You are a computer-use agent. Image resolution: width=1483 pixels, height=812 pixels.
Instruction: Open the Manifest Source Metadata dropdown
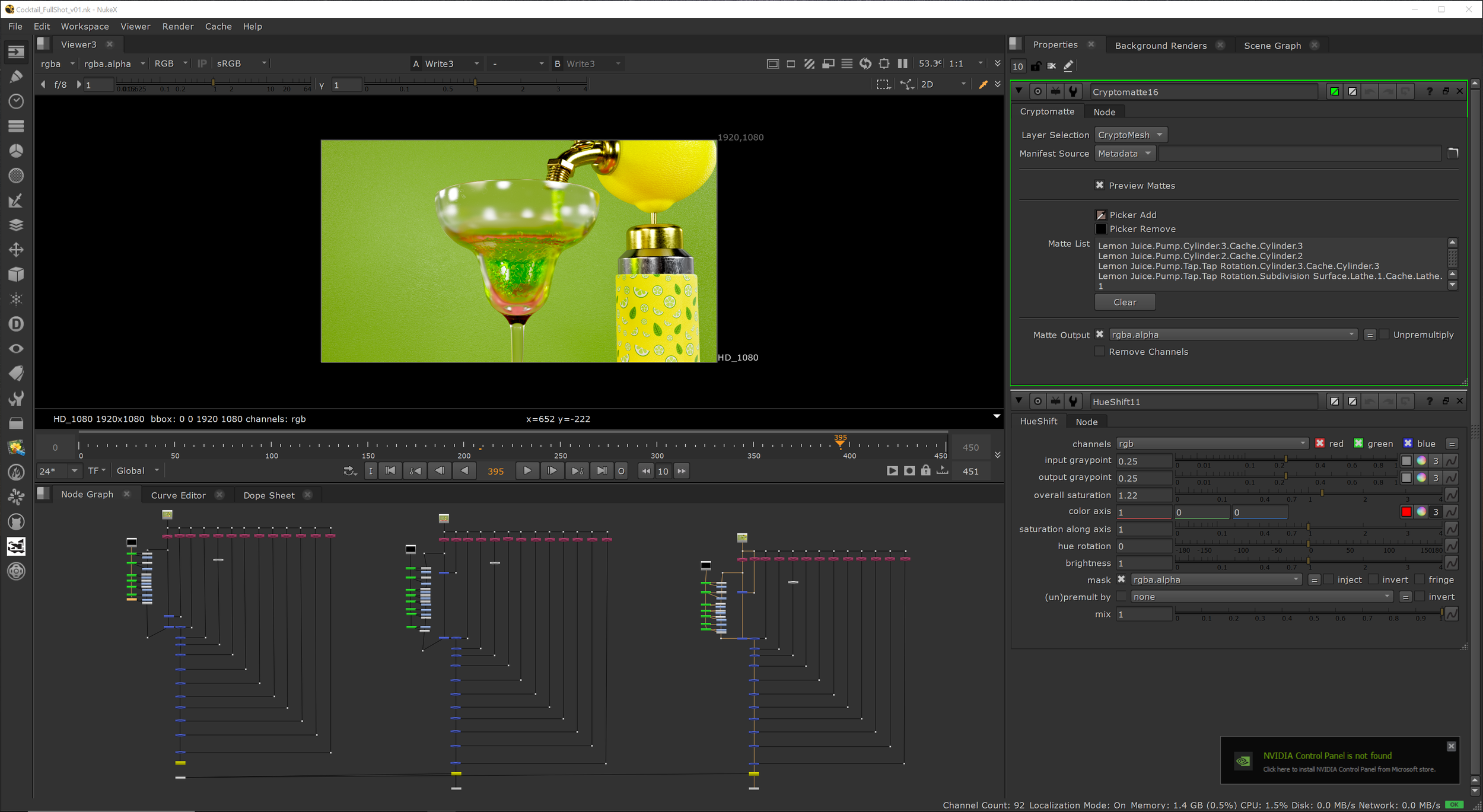(x=1124, y=153)
